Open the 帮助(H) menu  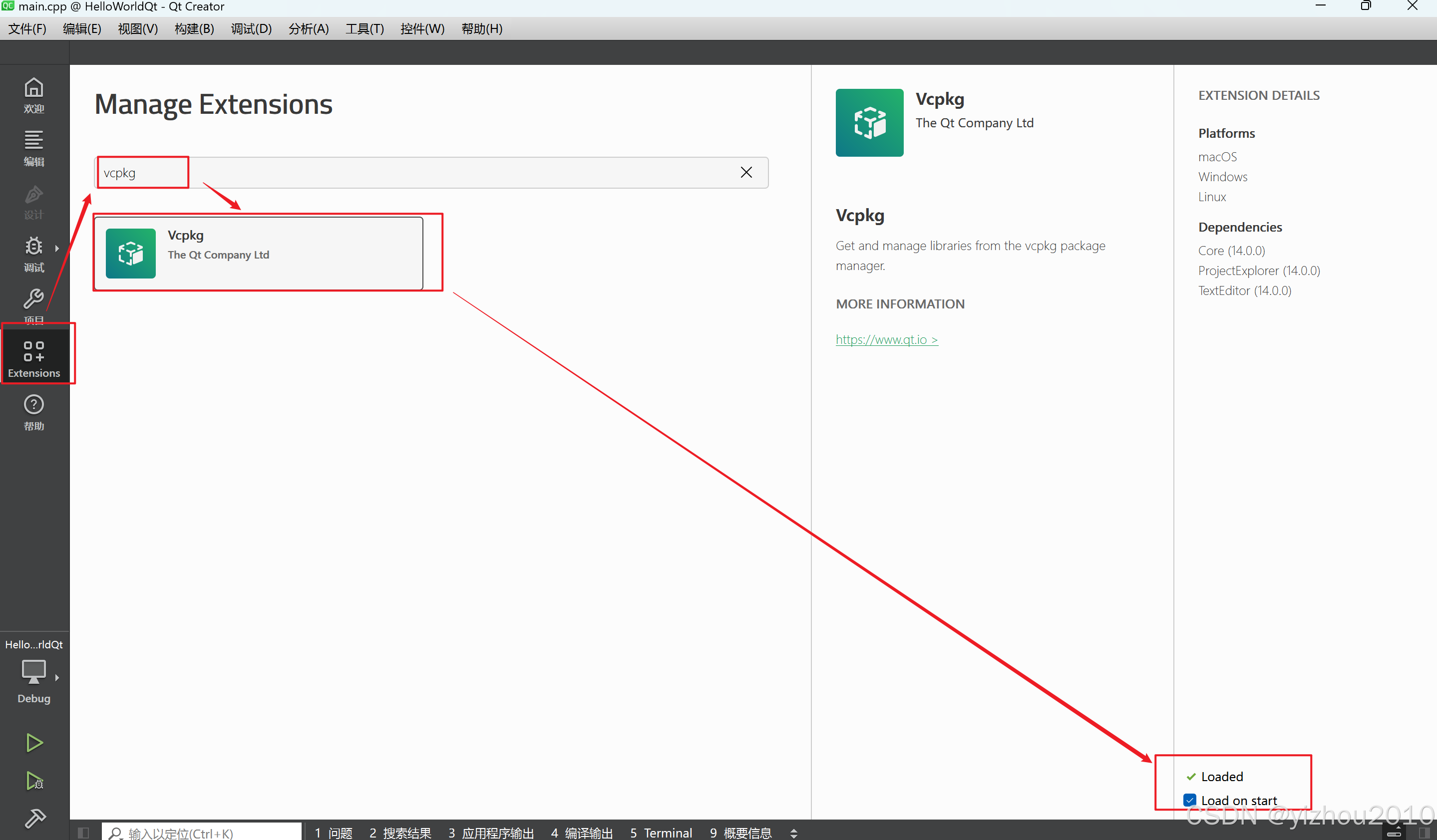[x=481, y=28]
